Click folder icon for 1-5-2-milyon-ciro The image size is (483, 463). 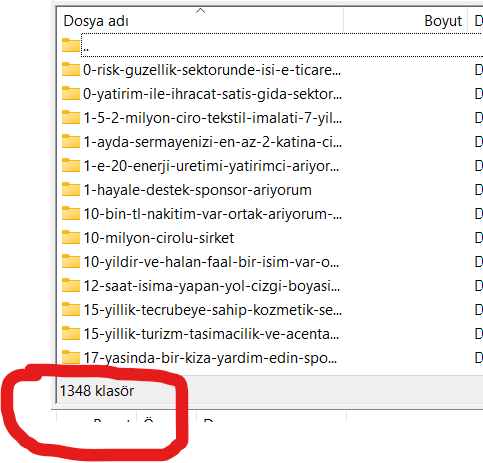point(71,117)
